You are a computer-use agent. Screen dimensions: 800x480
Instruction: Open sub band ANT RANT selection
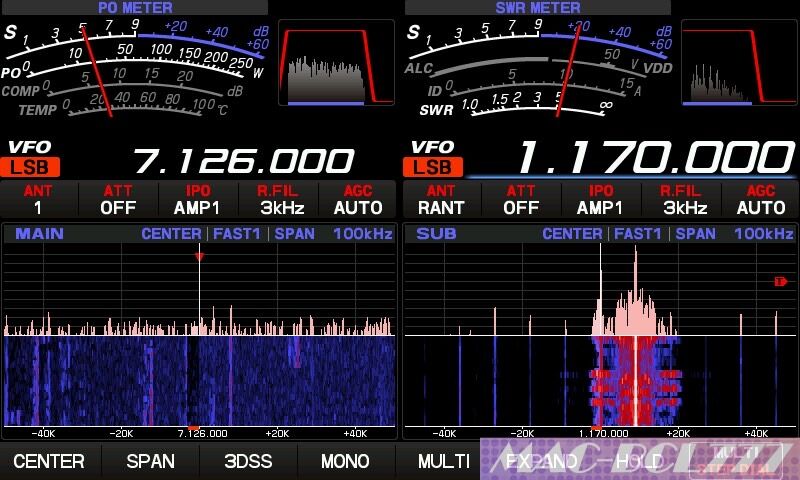click(441, 199)
